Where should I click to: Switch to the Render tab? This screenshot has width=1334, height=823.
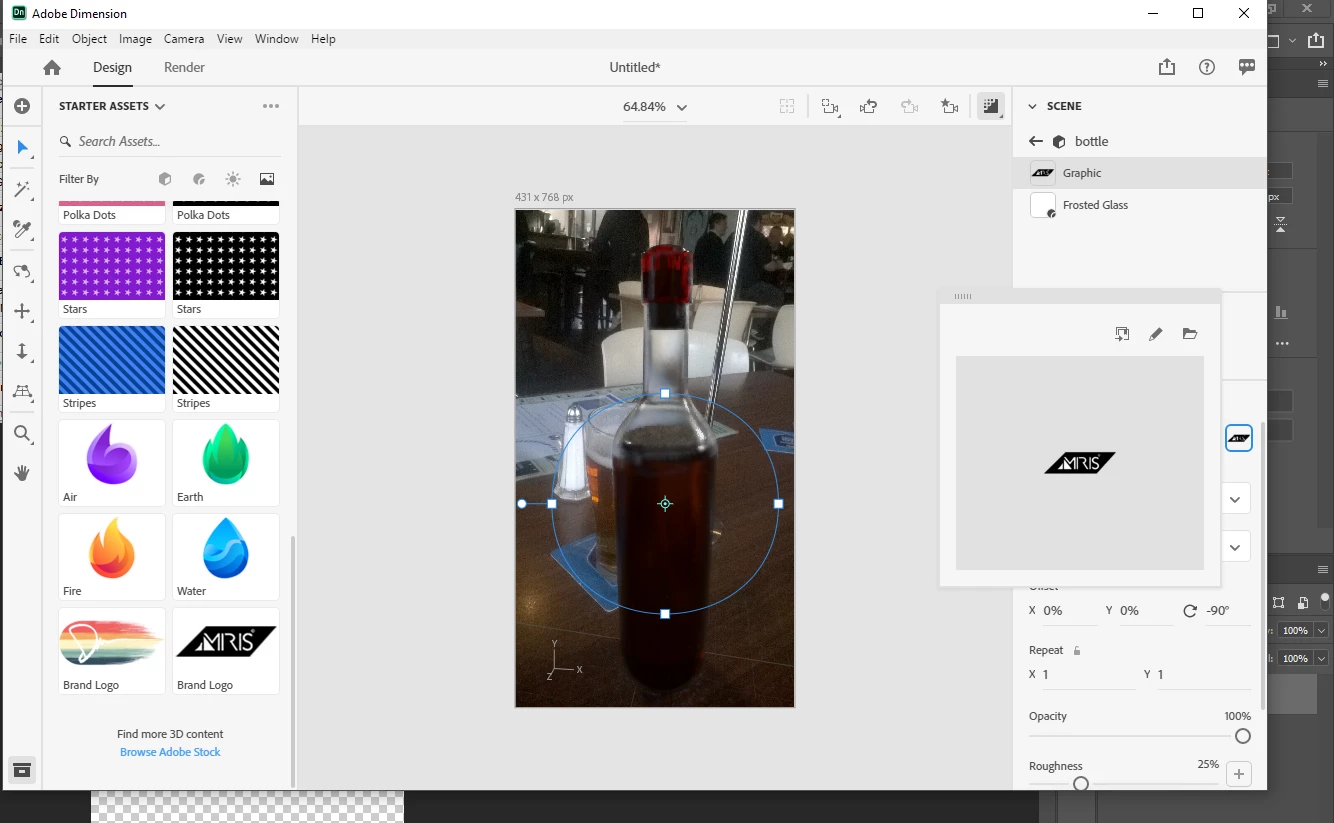click(x=184, y=67)
